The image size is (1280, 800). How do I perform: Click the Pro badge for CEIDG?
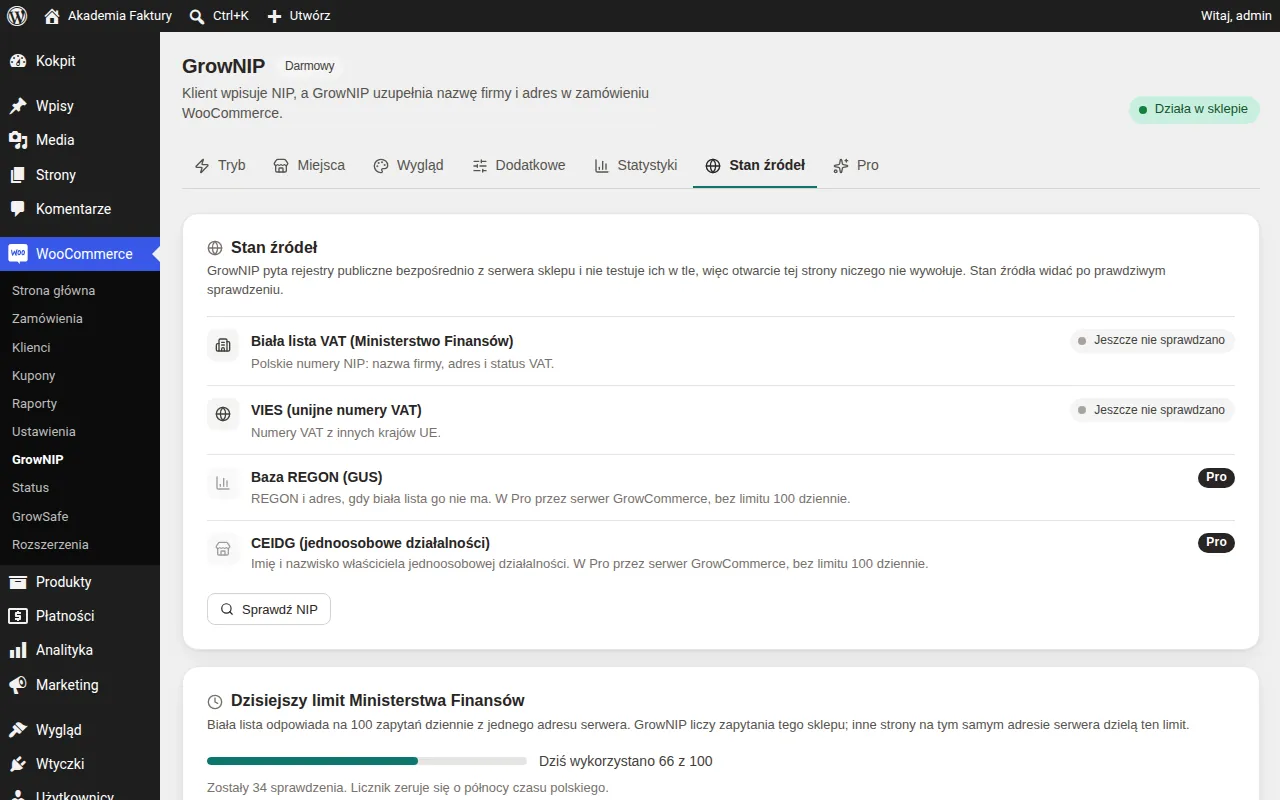pos(1216,543)
